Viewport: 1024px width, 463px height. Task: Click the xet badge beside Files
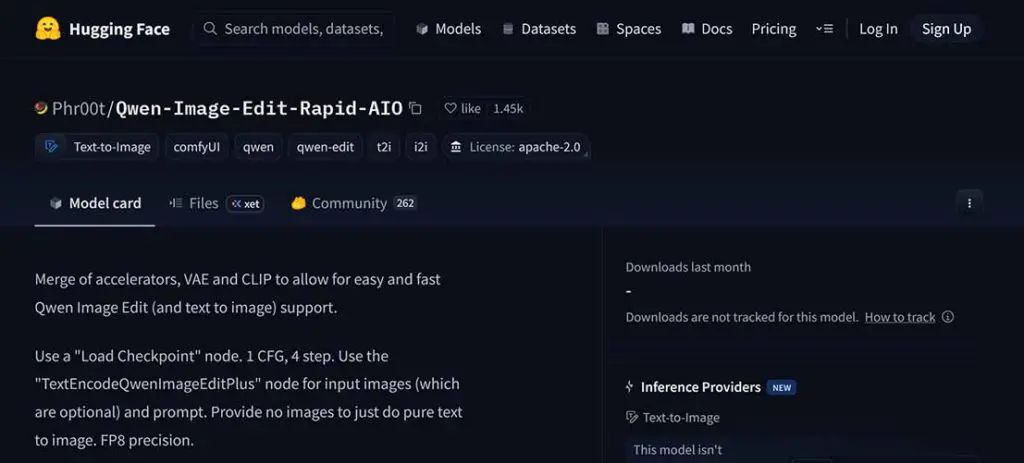245,204
